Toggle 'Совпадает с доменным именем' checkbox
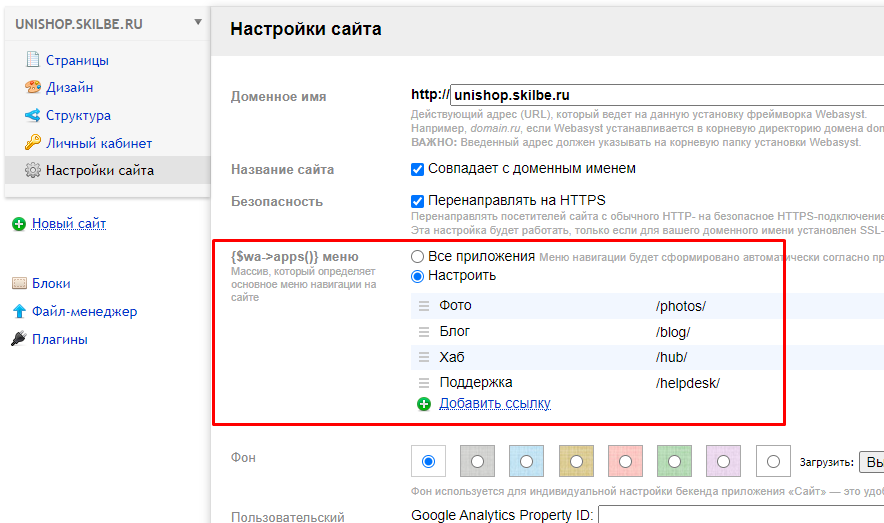This screenshot has height=523, width=884. [x=418, y=169]
